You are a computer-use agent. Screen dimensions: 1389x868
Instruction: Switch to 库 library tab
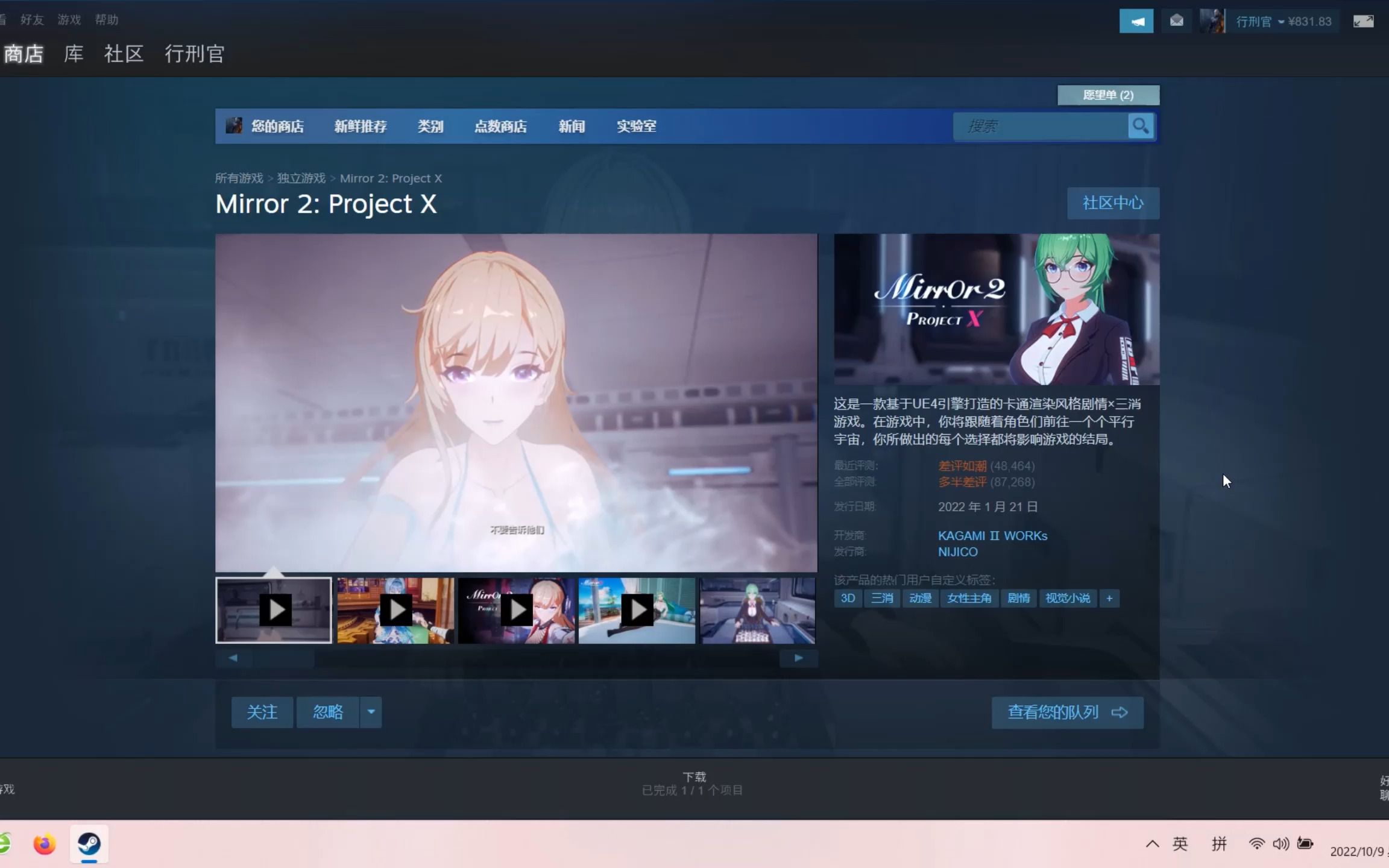coord(74,54)
